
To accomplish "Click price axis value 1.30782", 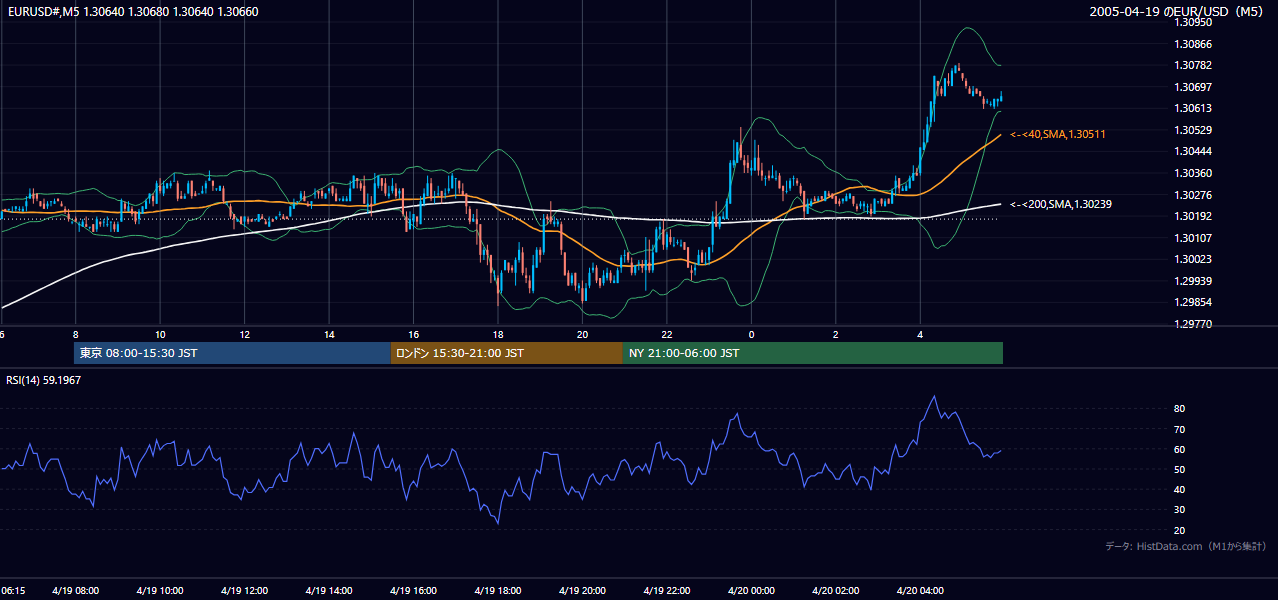I will [x=1194, y=65].
